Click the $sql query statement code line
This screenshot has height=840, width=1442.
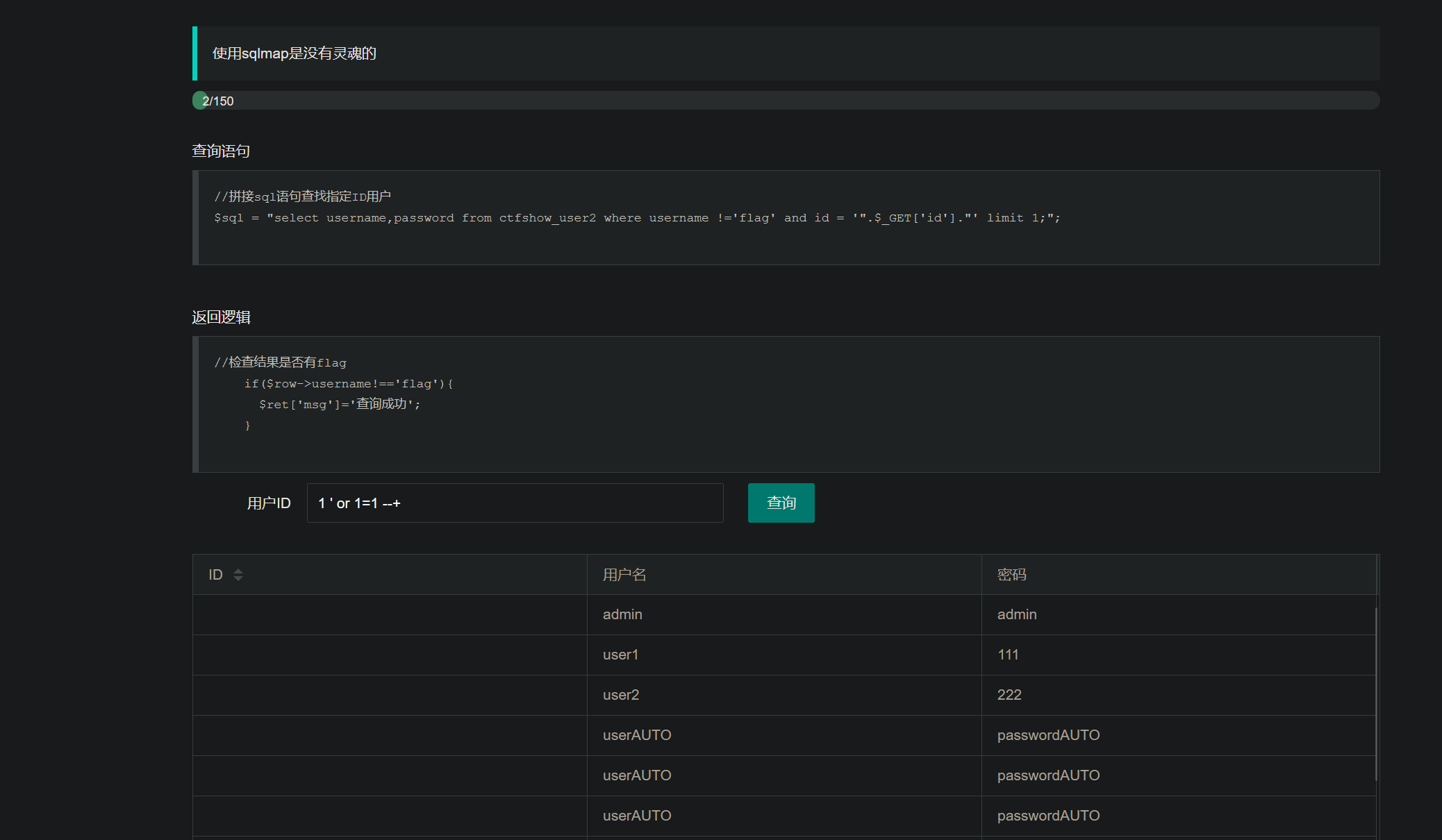(x=637, y=218)
